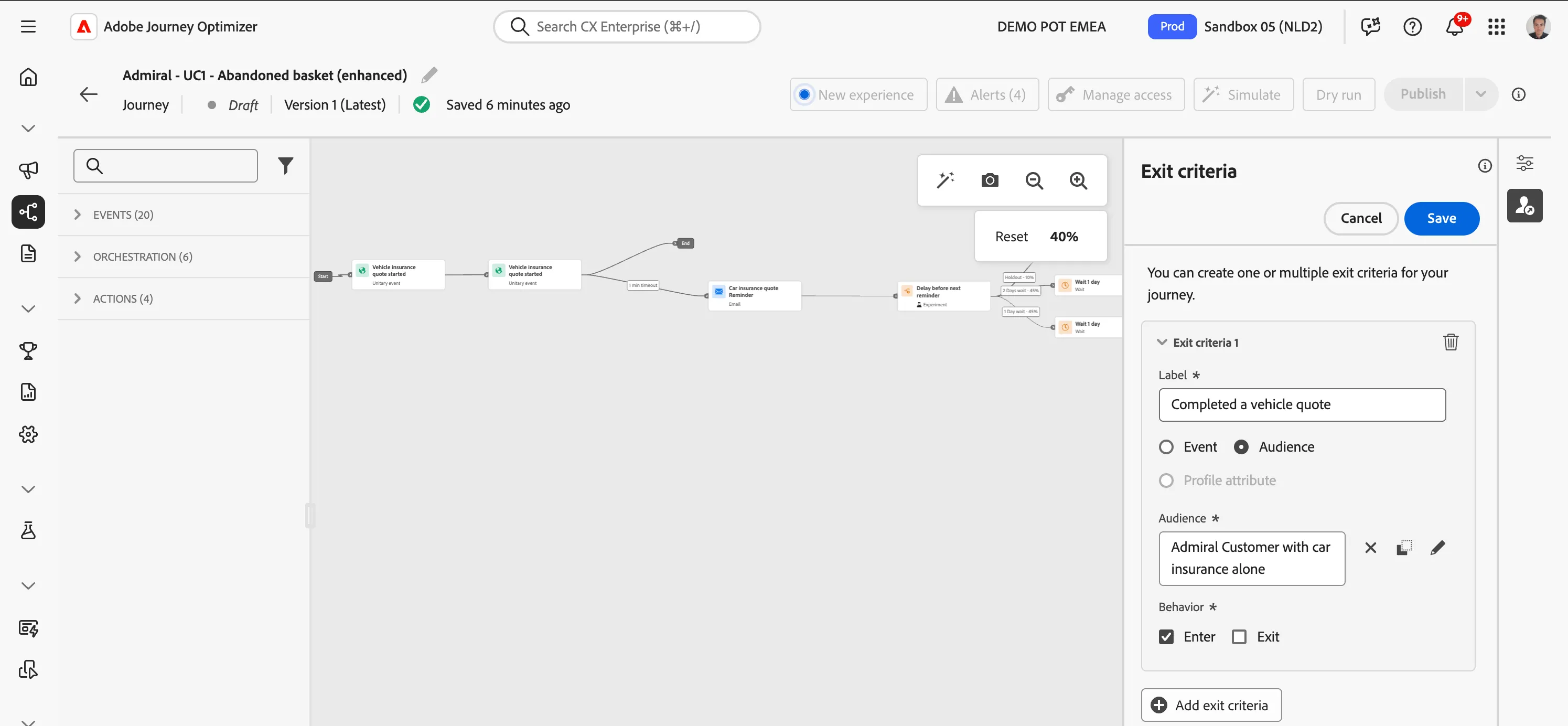Check the Exit behavior checkbox
1568x726 pixels.
click(x=1239, y=636)
